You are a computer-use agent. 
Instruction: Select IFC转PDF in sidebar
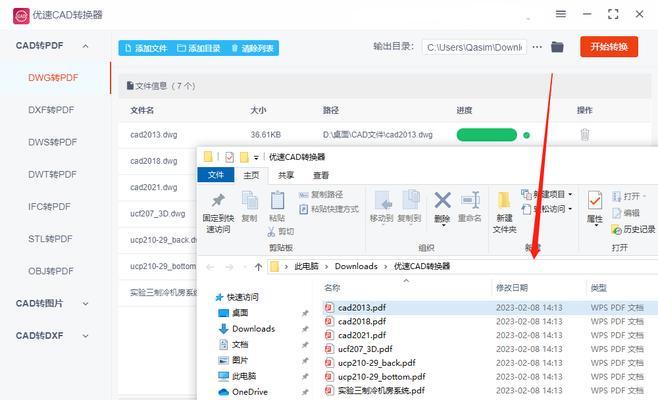point(49,207)
